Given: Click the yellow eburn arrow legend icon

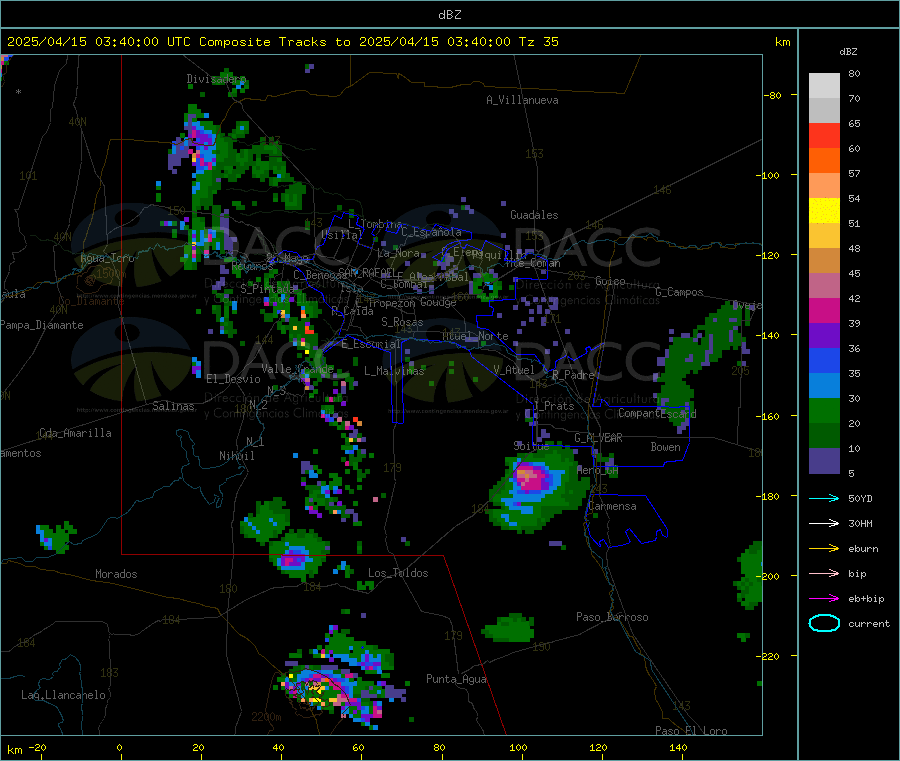Looking at the screenshot, I should 824,549.
